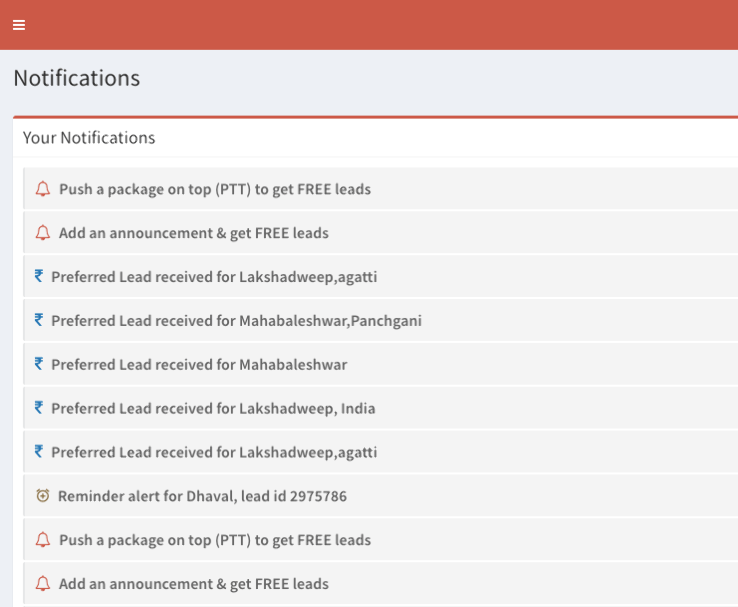
Task: Click bell icon beside first PTT notification
Action: point(43,189)
